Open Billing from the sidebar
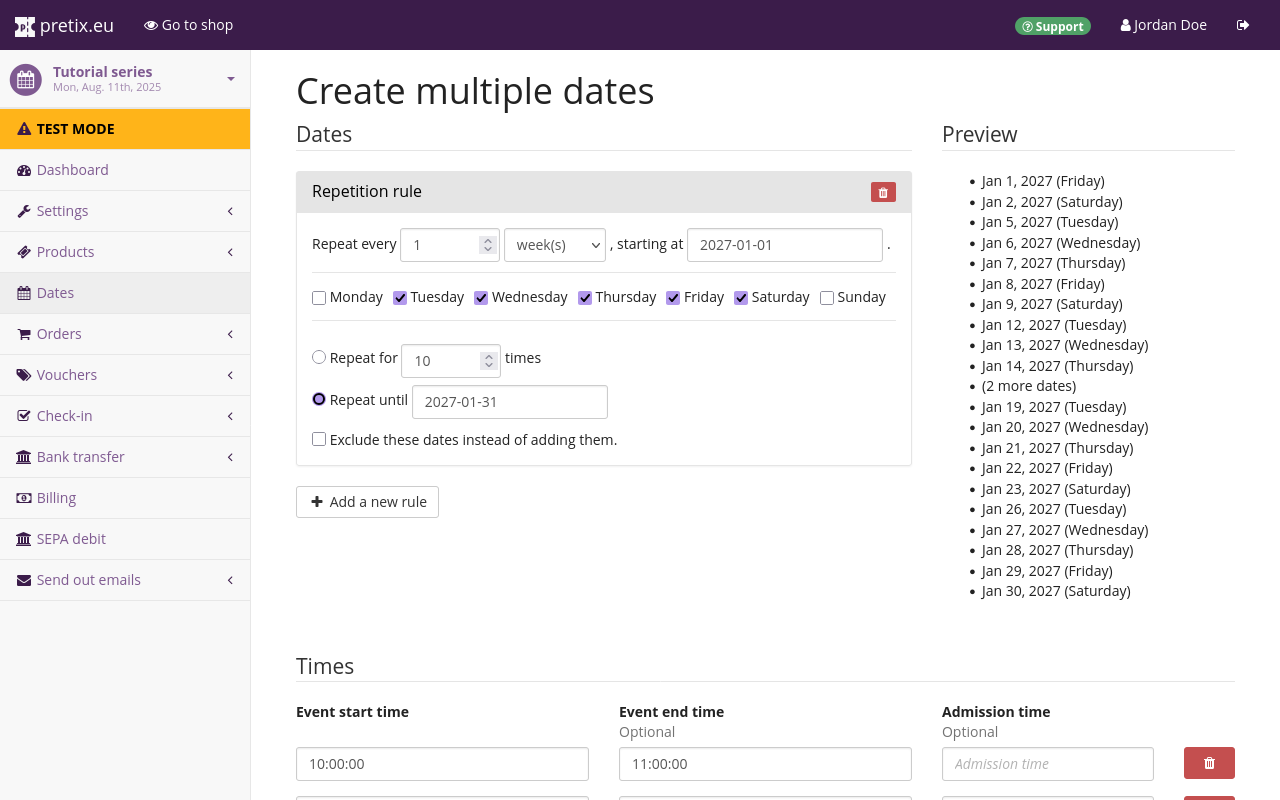Viewport: 1280px width, 800px height. click(55, 497)
